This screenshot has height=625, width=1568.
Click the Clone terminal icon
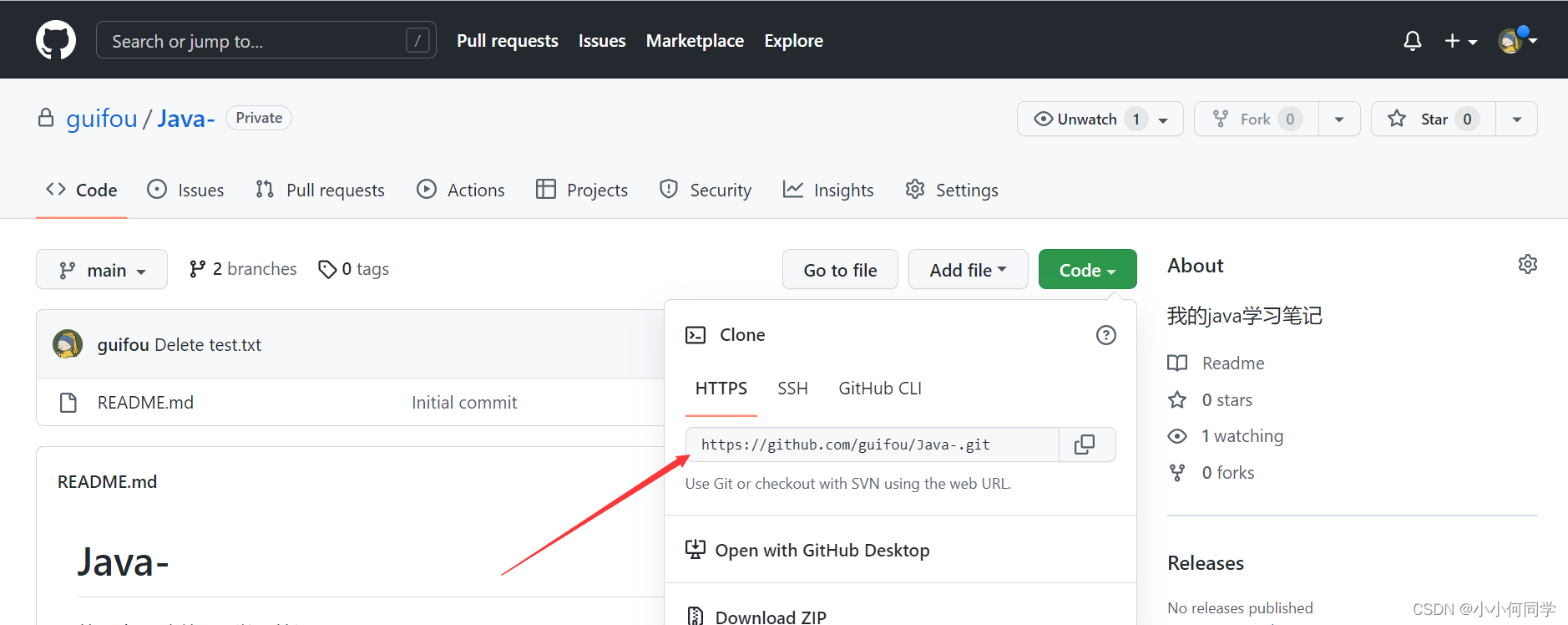(695, 335)
